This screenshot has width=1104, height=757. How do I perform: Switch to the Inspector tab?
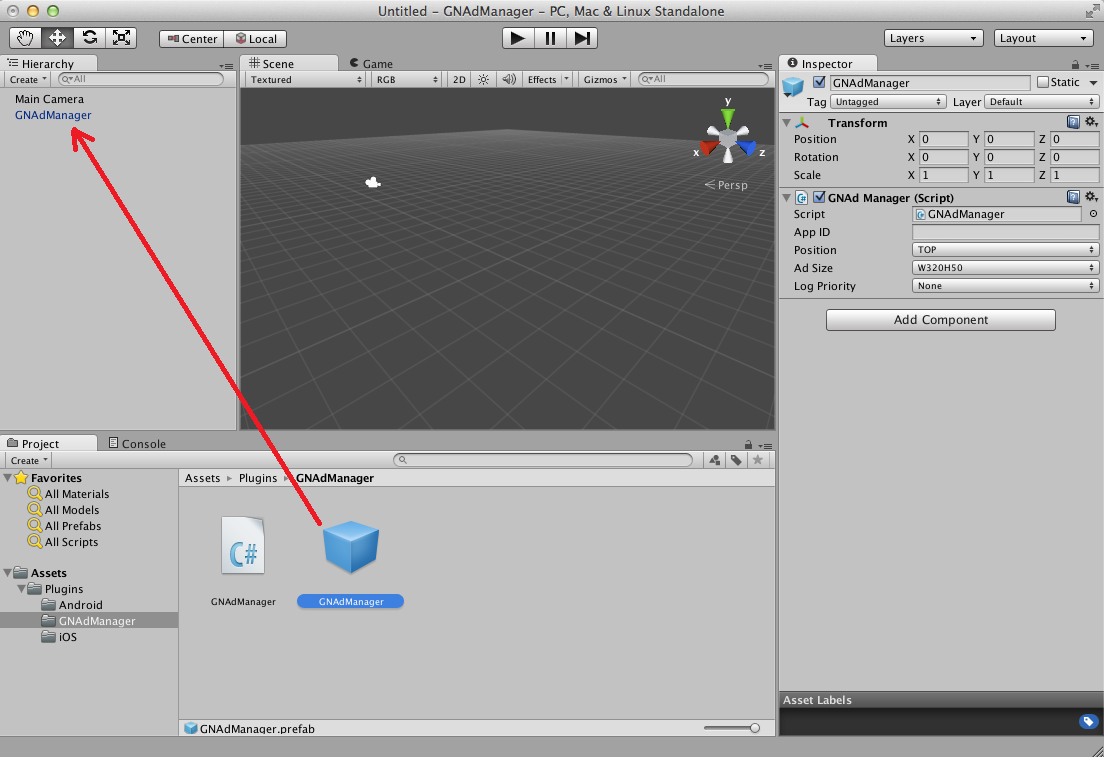coord(828,63)
